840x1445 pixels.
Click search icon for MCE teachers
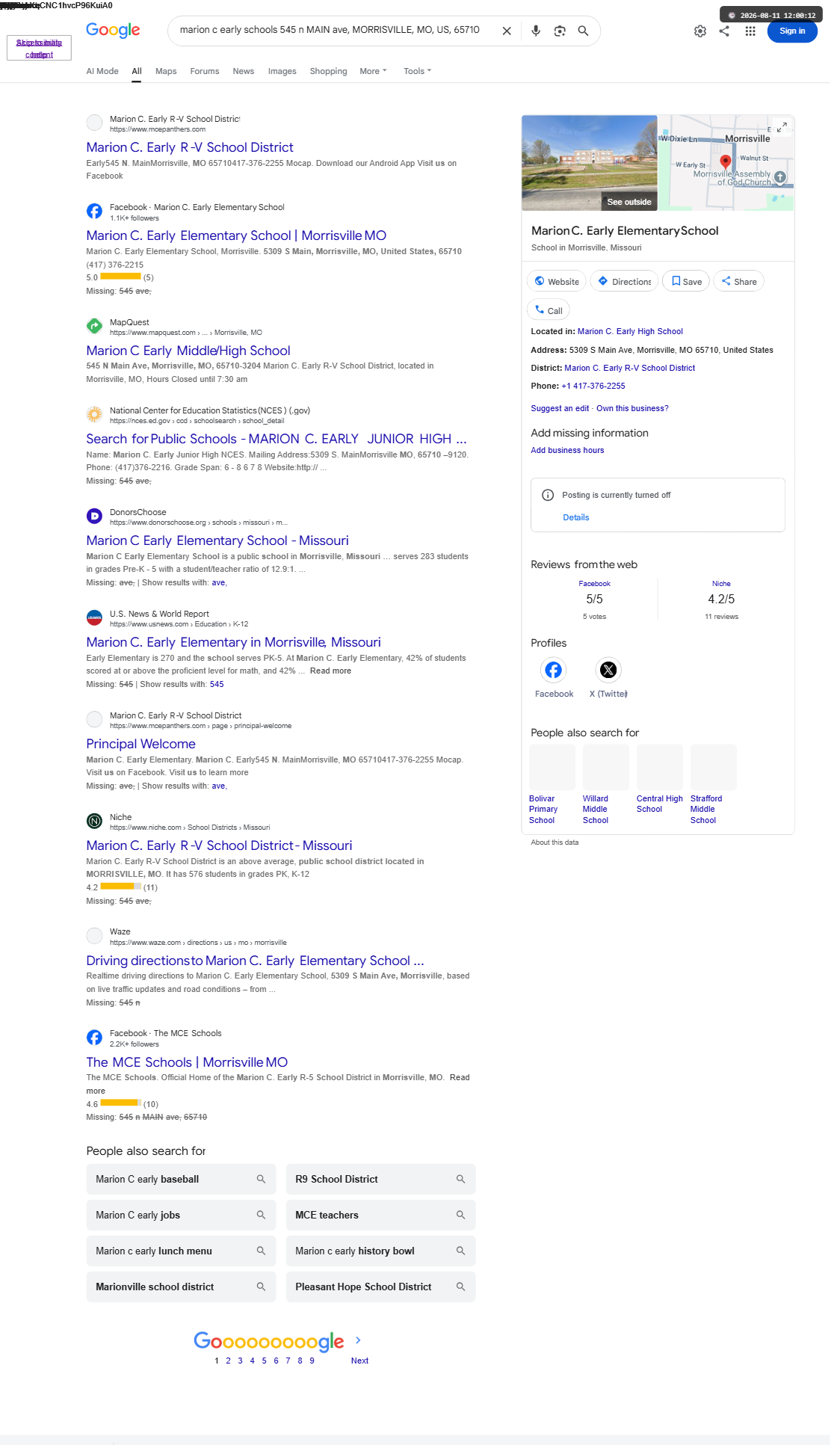460,1215
